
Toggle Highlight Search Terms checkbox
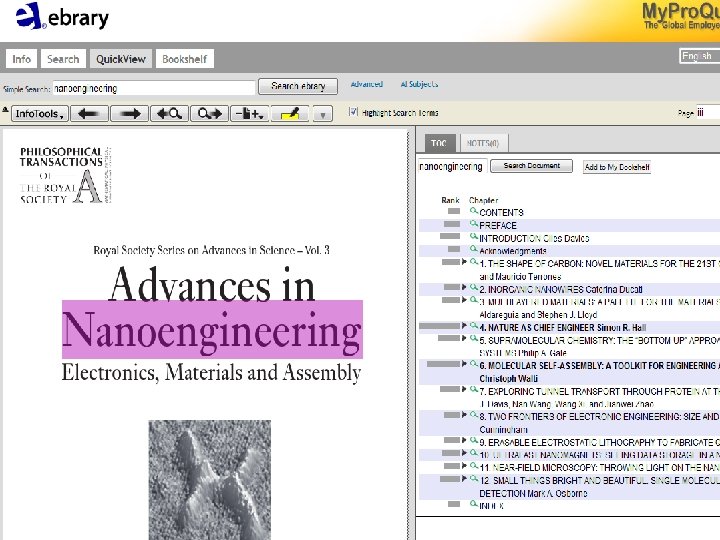pyautogui.click(x=353, y=112)
